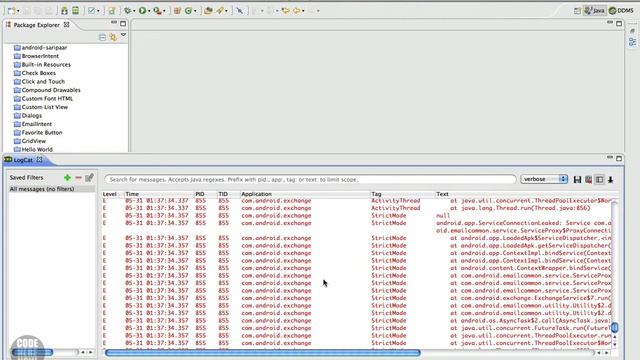Click the Collapse All icon in Package Explorer
Viewport: 640px width, 360px height.
[102, 38]
